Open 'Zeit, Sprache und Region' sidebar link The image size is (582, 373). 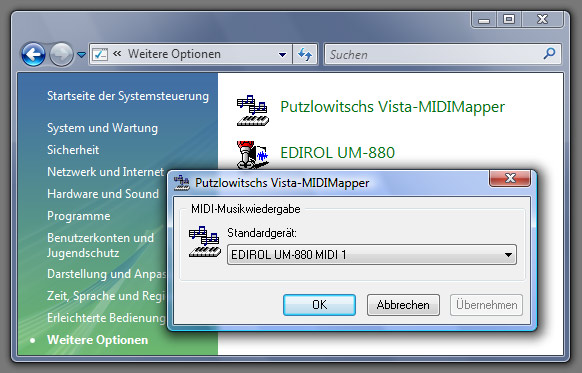(x=106, y=296)
